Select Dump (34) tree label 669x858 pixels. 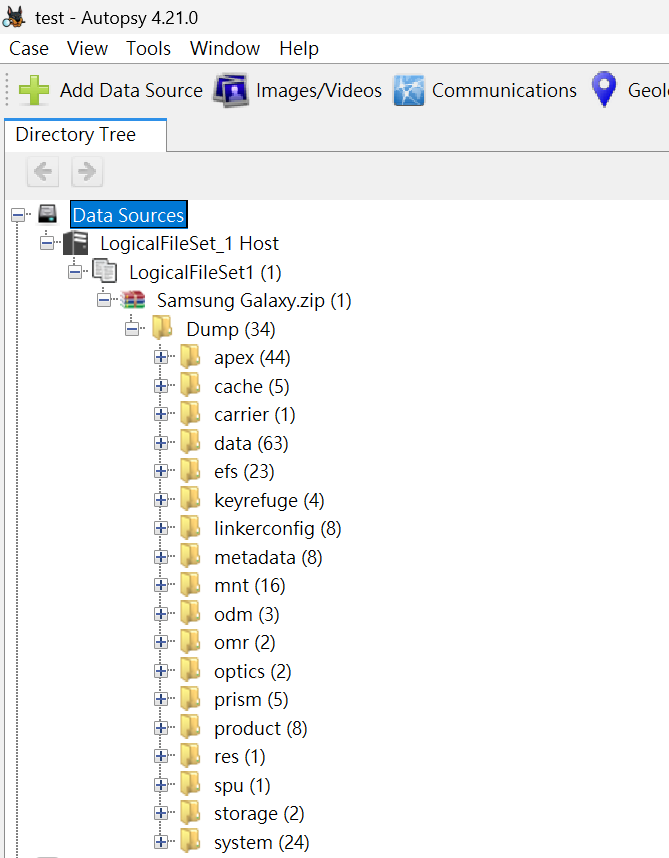[x=231, y=329]
